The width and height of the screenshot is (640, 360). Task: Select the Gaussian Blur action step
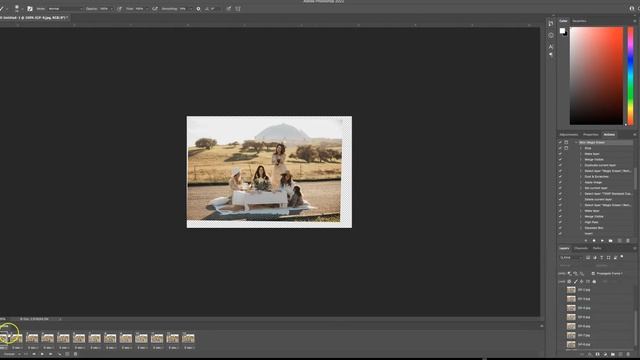(594, 228)
